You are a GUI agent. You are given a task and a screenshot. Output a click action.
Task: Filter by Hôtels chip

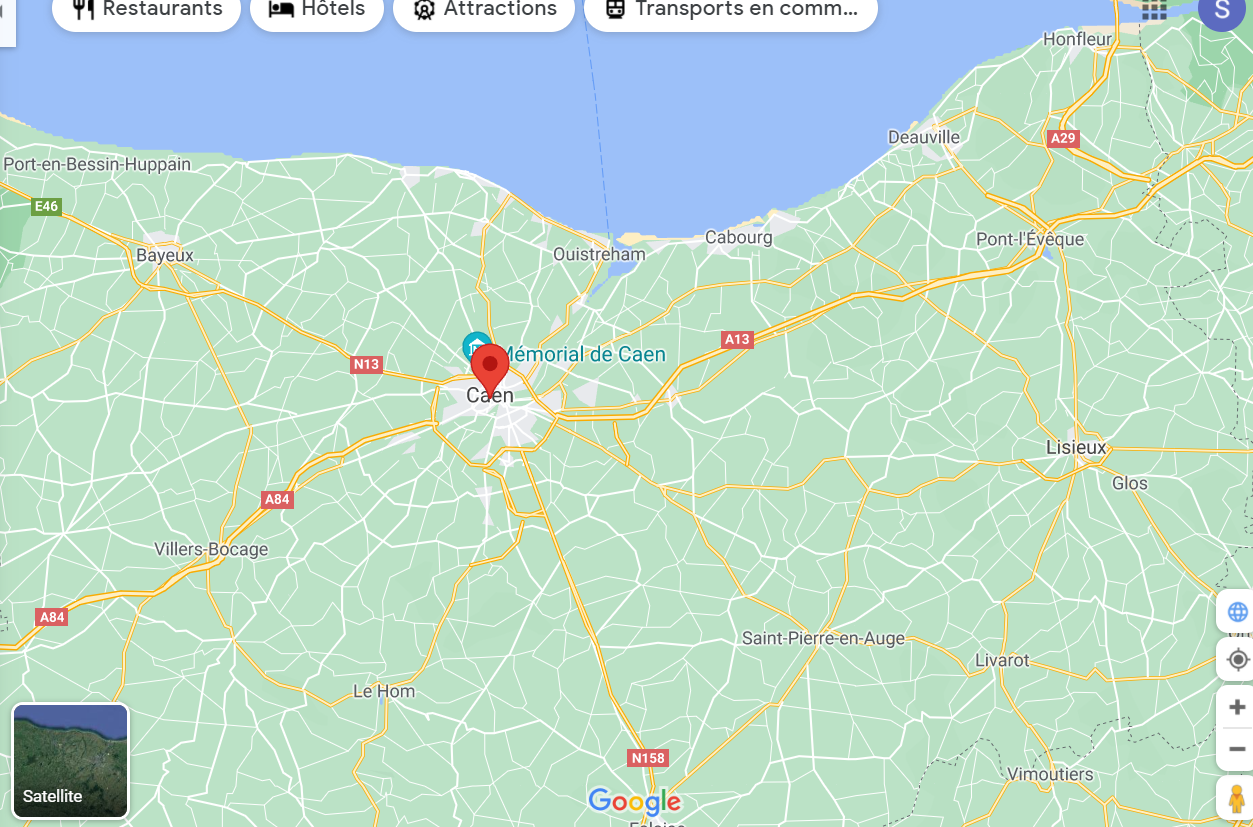[317, 10]
